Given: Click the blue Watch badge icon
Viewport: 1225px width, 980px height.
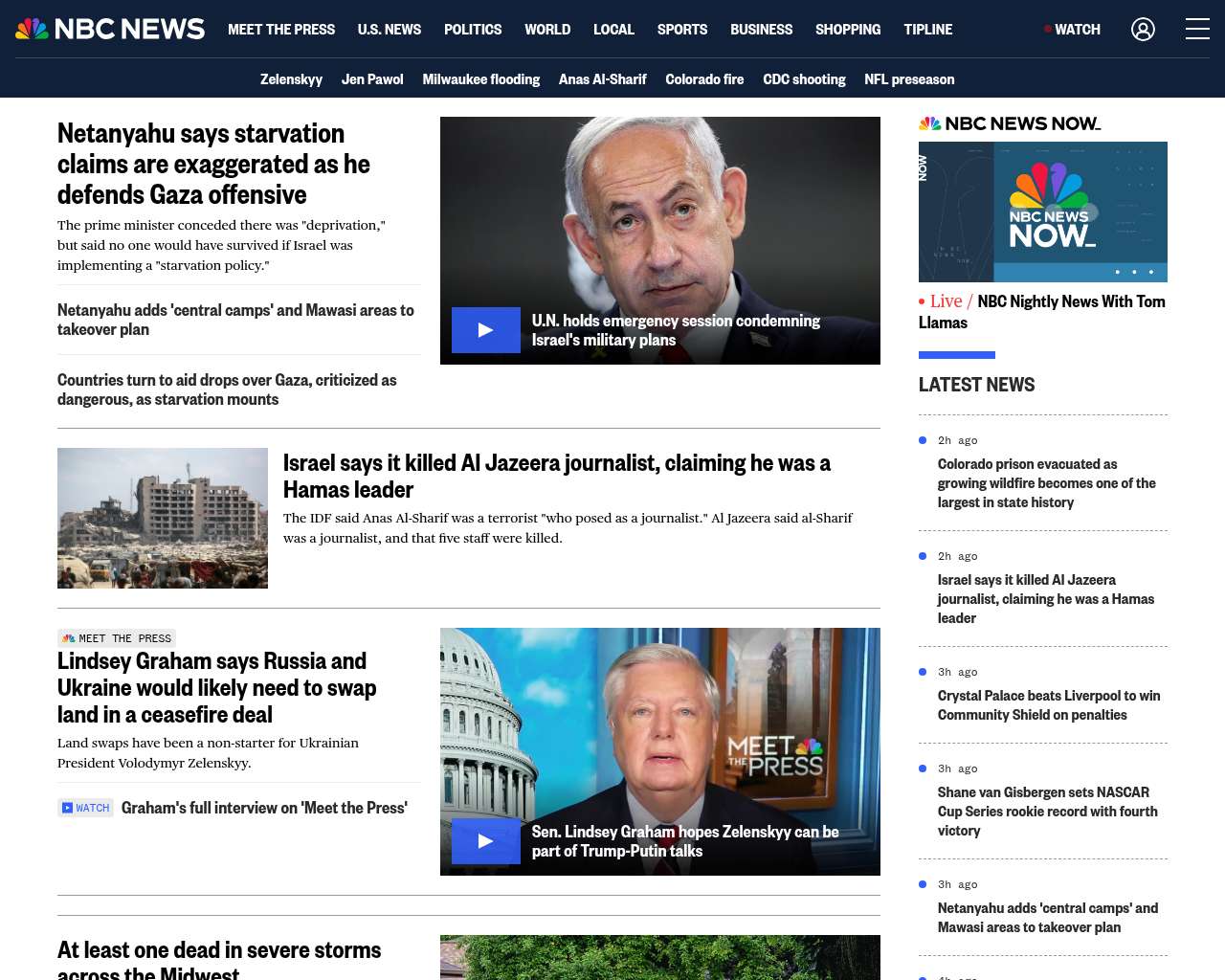Looking at the screenshot, I should 85,808.
